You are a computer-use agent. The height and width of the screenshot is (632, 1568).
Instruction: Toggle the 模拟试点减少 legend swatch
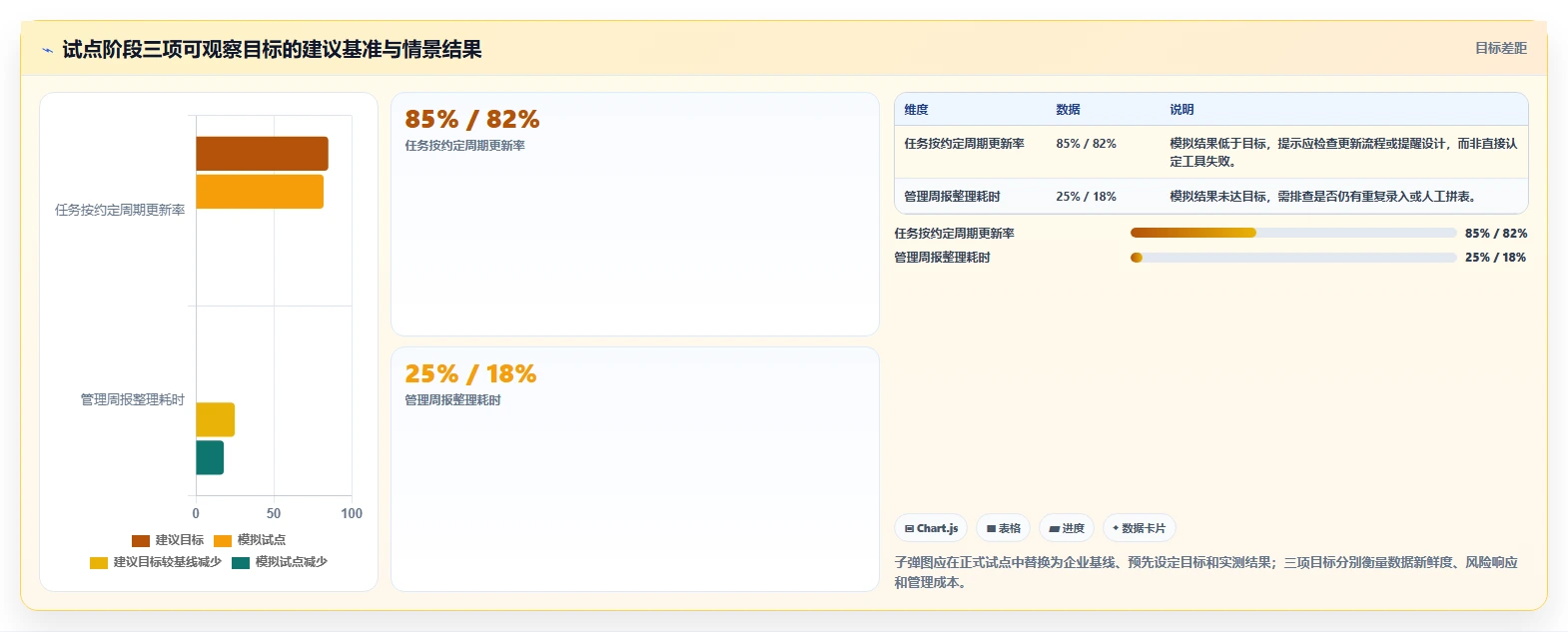[x=241, y=562]
